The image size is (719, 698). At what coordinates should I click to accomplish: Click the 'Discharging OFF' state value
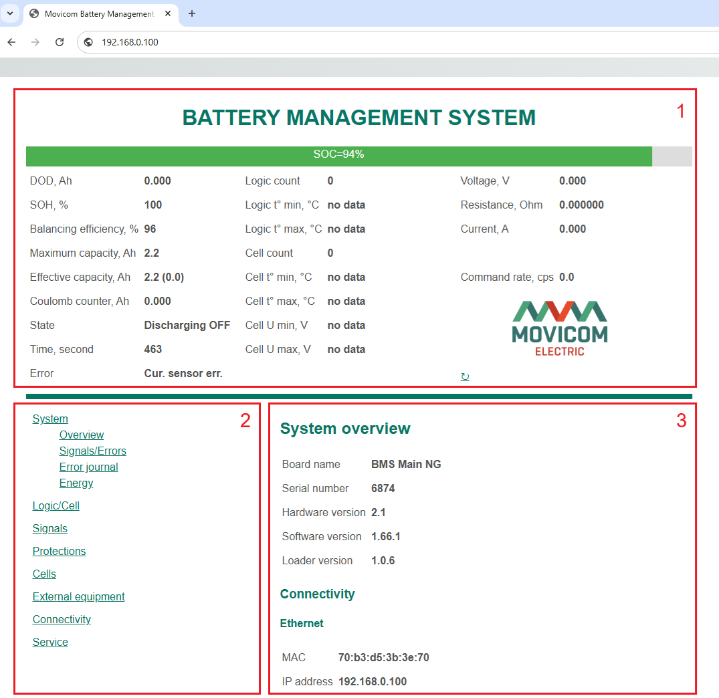pyautogui.click(x=187, y=325)
